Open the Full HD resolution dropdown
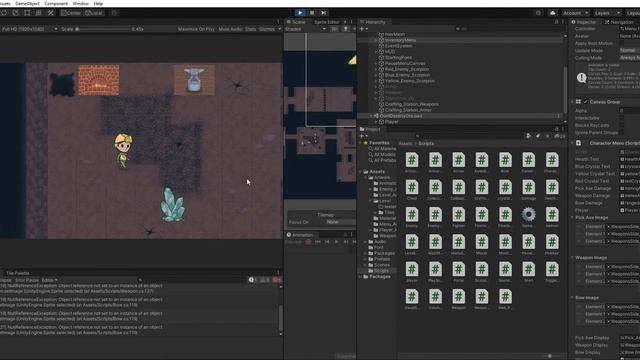 (x=29, y=29)
